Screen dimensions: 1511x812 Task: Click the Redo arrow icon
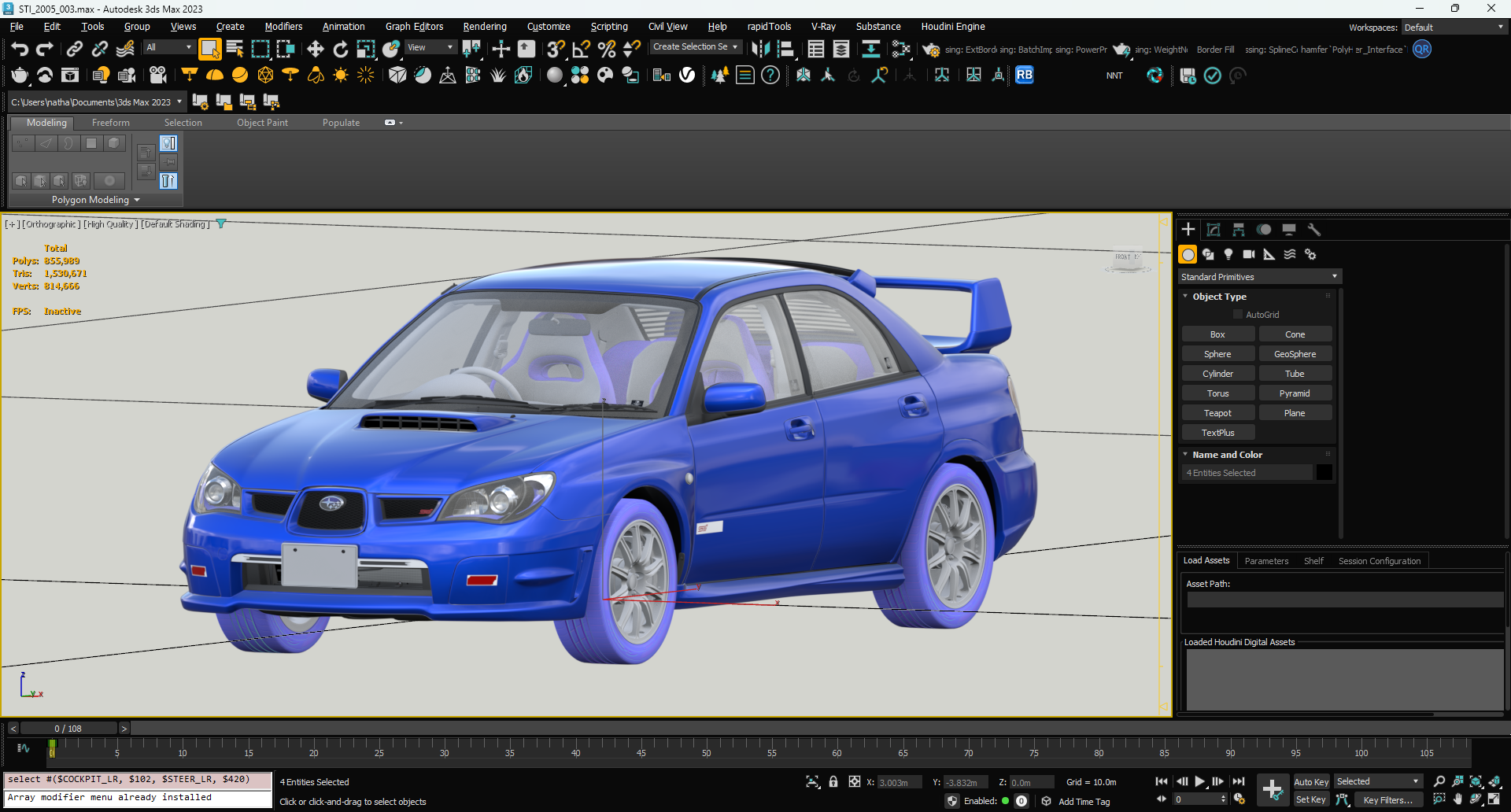coord(45,50)
